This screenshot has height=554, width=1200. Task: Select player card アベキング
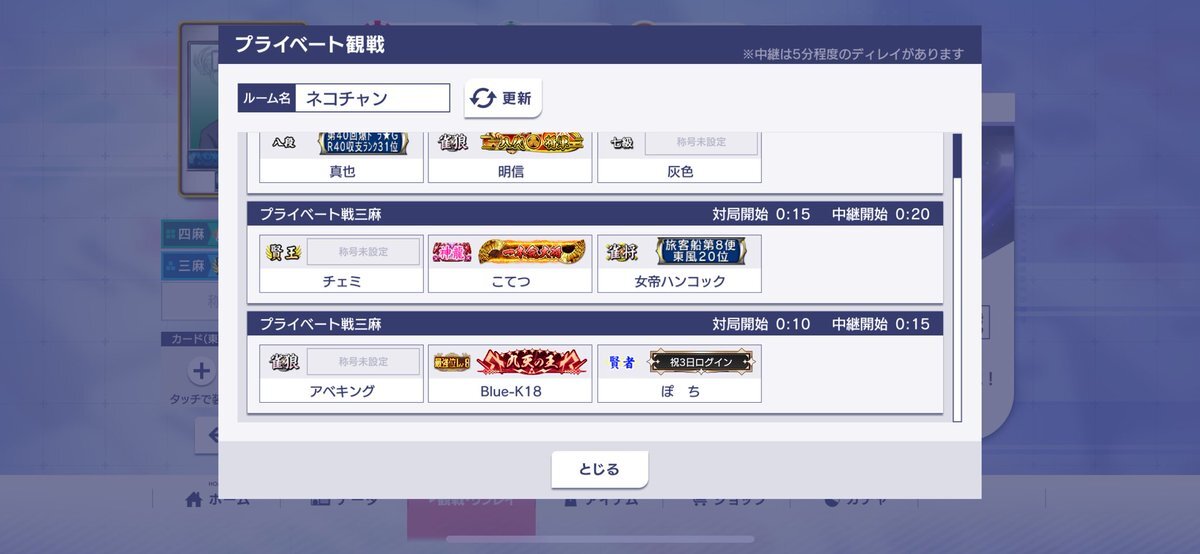[x=341, y=374]
